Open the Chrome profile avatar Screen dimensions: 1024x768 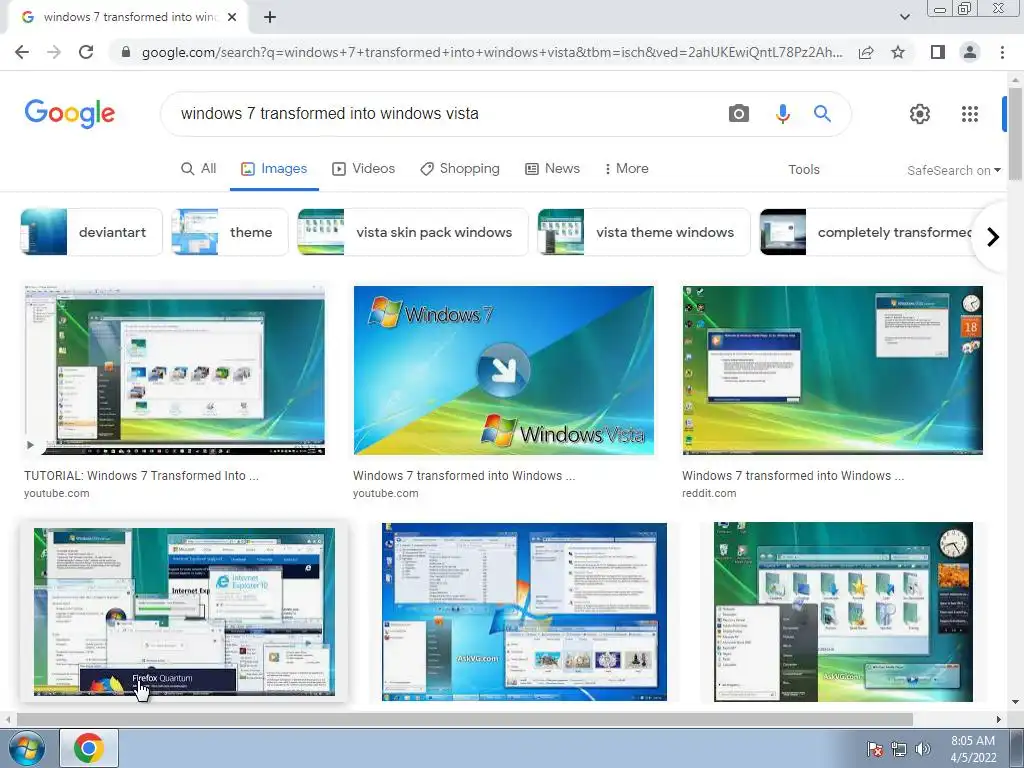(x=970, y=52)
